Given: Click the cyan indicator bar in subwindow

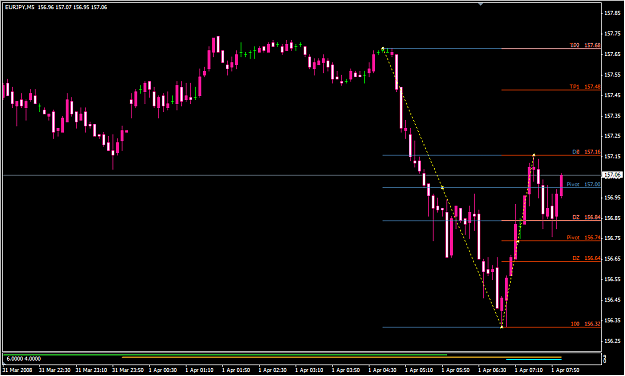Looking at the screenshot, I should 534,360.
